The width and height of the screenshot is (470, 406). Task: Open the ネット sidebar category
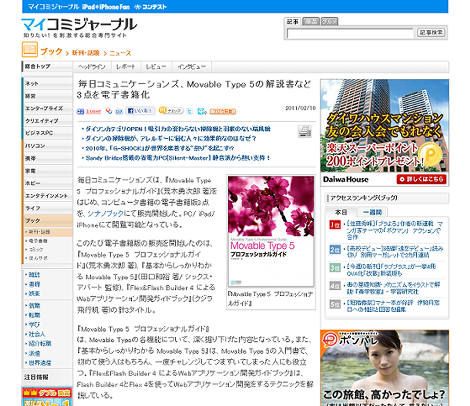(47, 83)
